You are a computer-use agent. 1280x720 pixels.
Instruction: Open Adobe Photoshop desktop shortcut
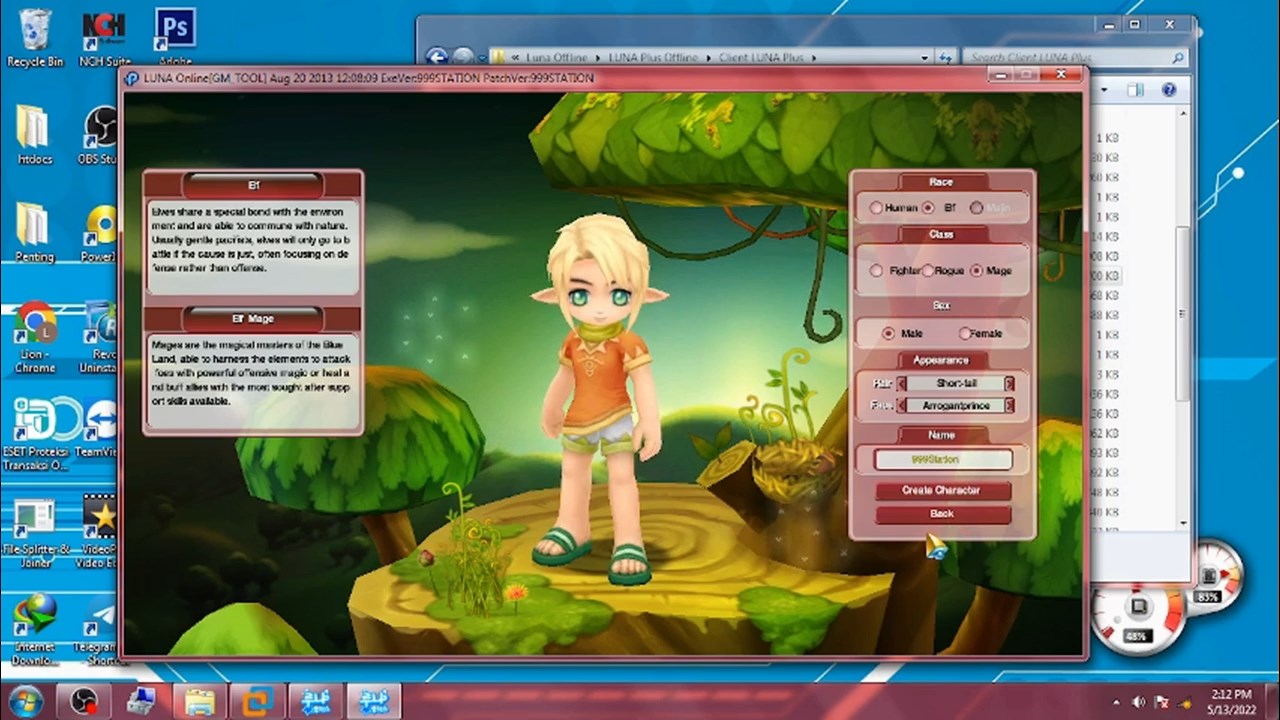[x=175, y=38]
